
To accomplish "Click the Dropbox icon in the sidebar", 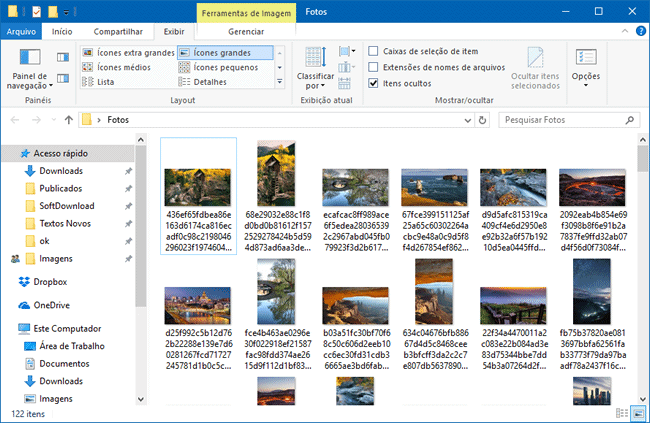I will click(25, 282).
